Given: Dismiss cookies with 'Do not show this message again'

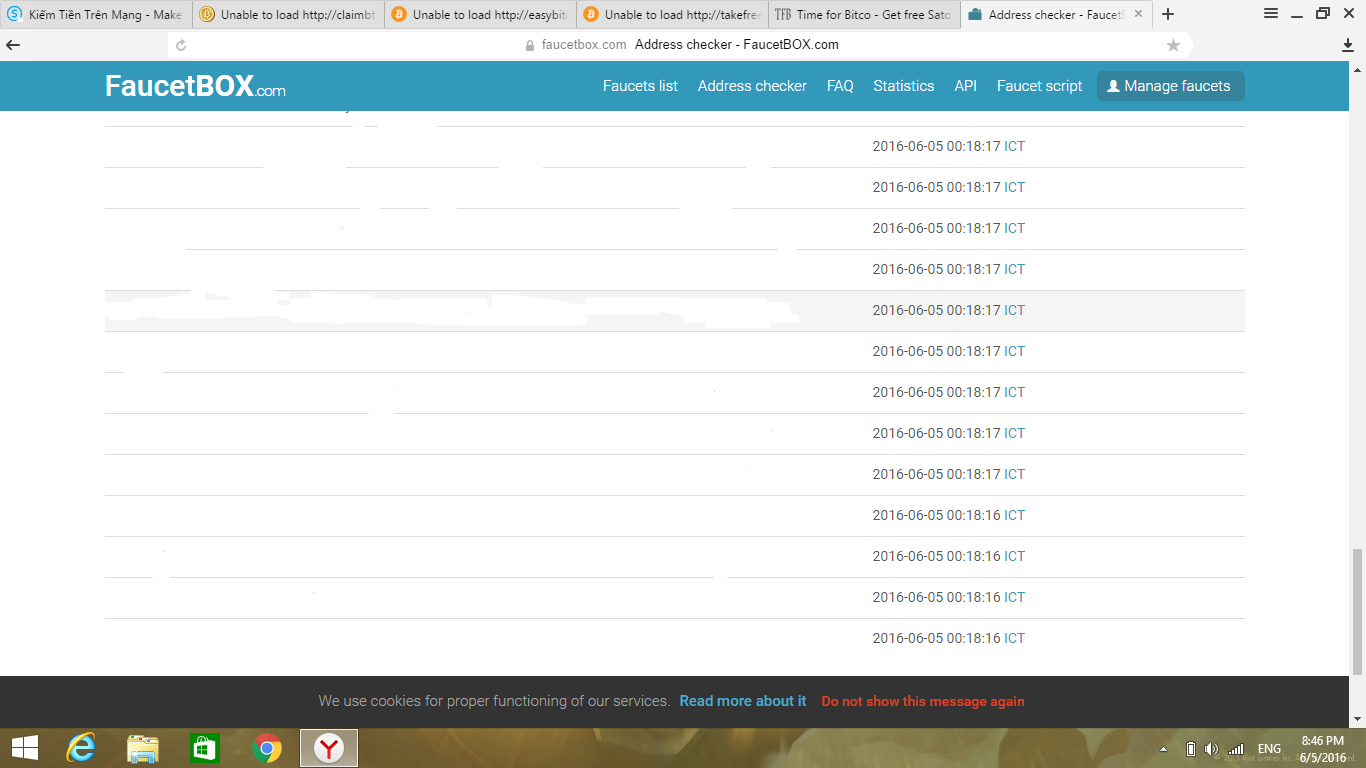Looking at the screenshot, I should tap(923, 701).
